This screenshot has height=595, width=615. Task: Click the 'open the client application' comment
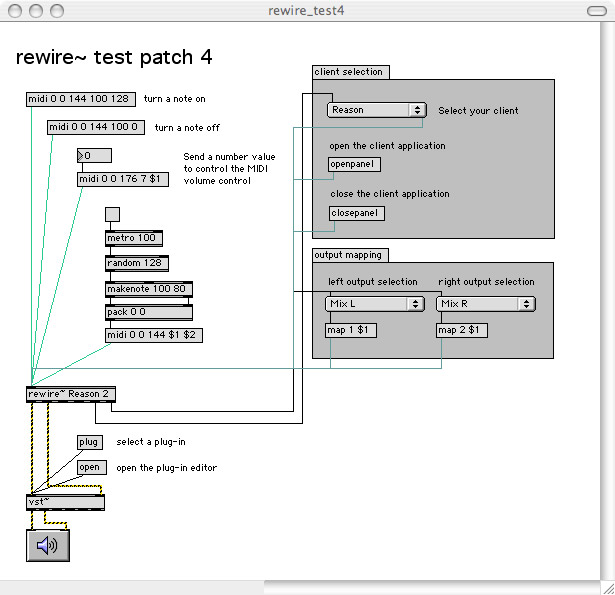[388, 146]
